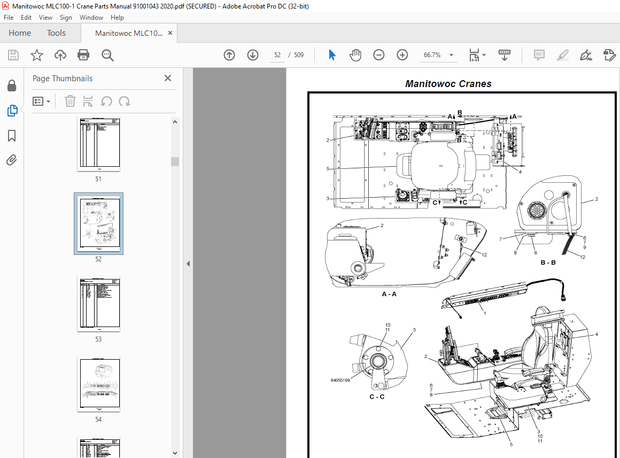This screenshot has width=620, height=458.
Task: Choose the Hand pan tool
Action: [x=355, y=55]
